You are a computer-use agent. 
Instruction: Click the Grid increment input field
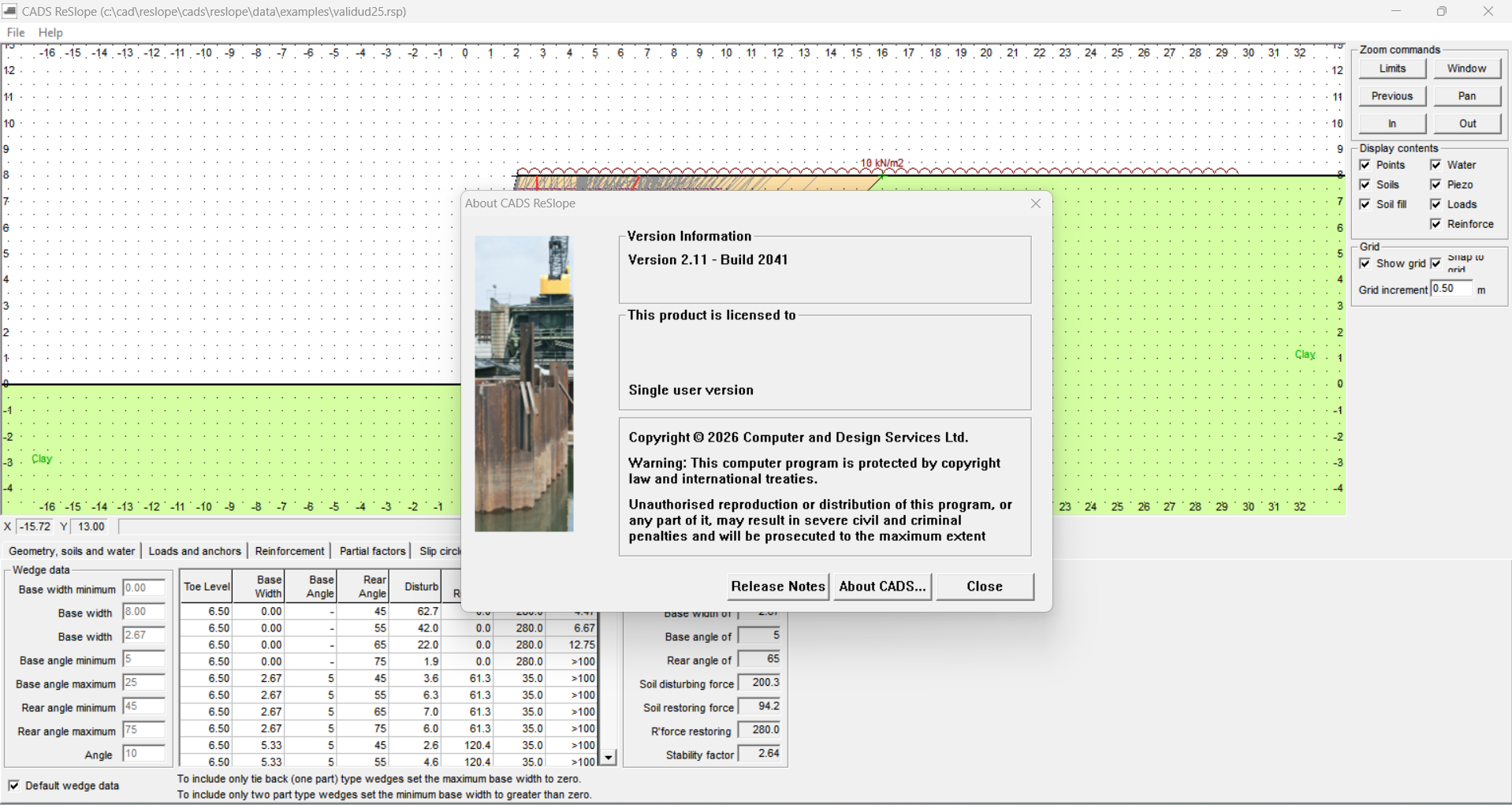1451,289
